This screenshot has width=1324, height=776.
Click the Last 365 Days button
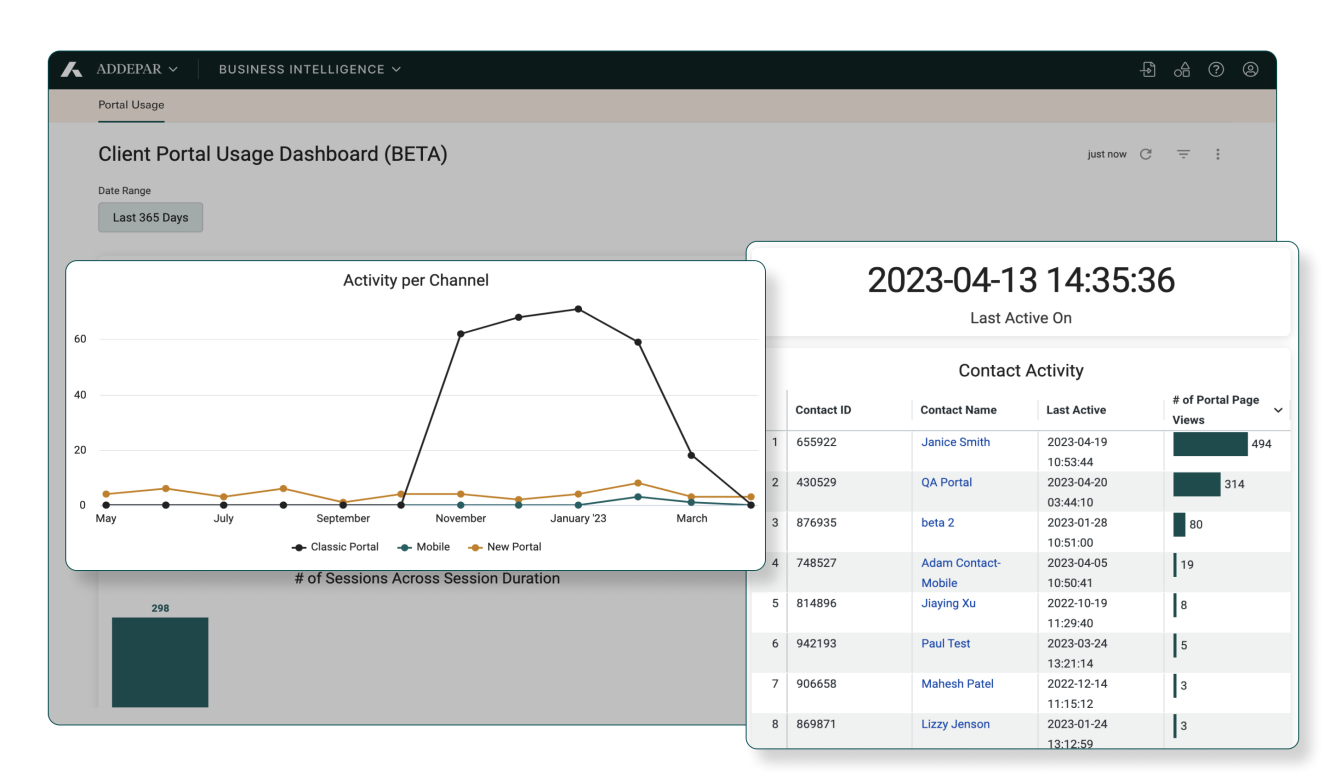(x=150, y=218)
